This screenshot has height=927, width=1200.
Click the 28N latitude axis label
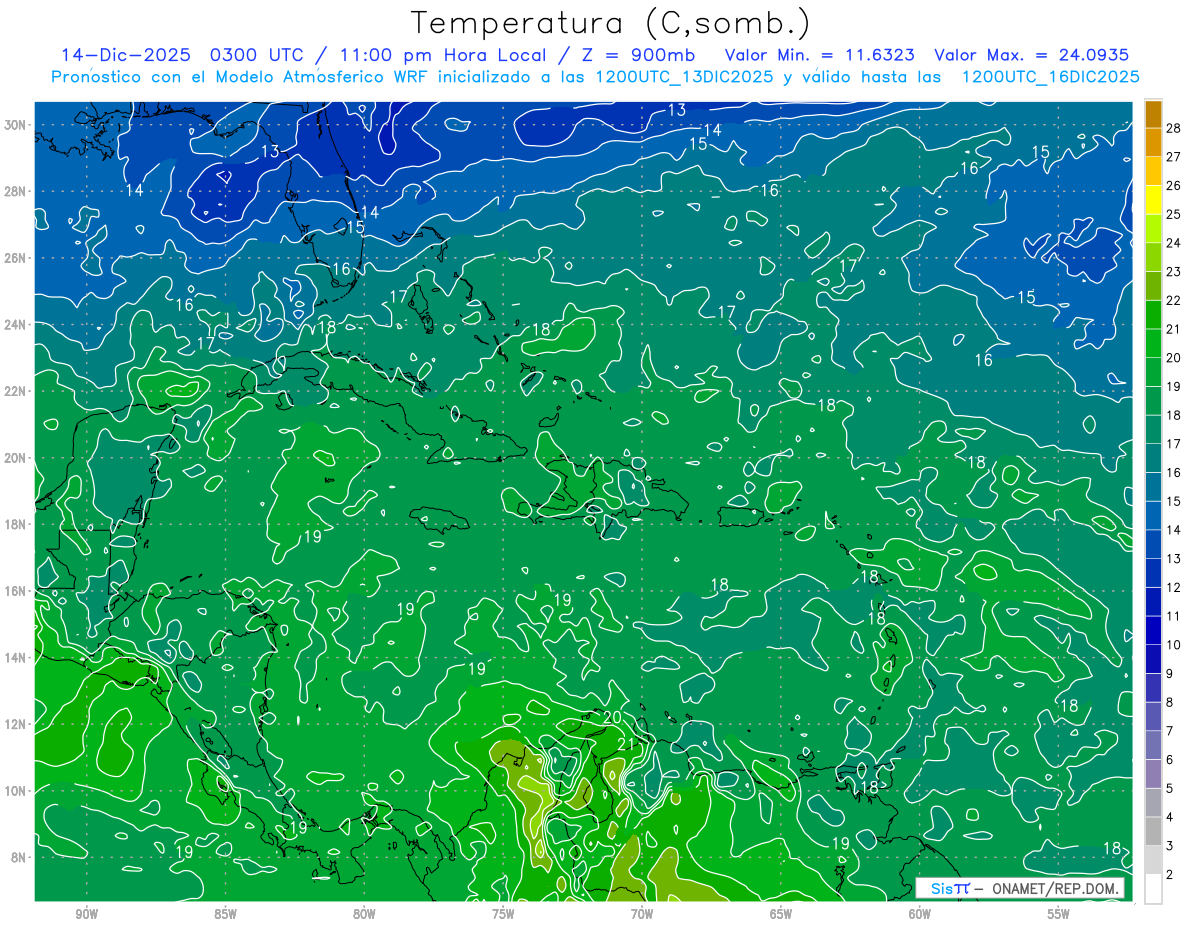[x=17, y=191]
